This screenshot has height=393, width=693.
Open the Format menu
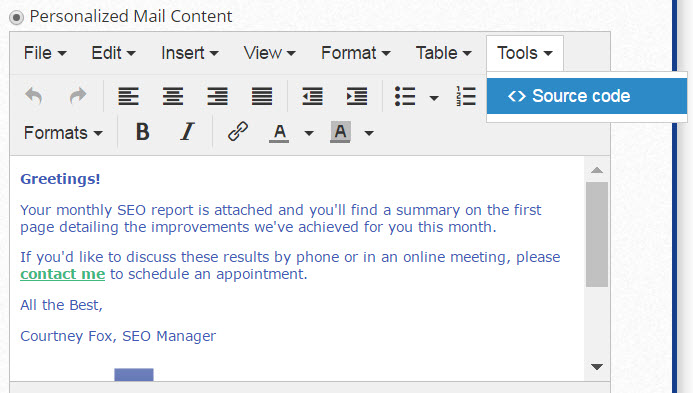coord(356,53)
